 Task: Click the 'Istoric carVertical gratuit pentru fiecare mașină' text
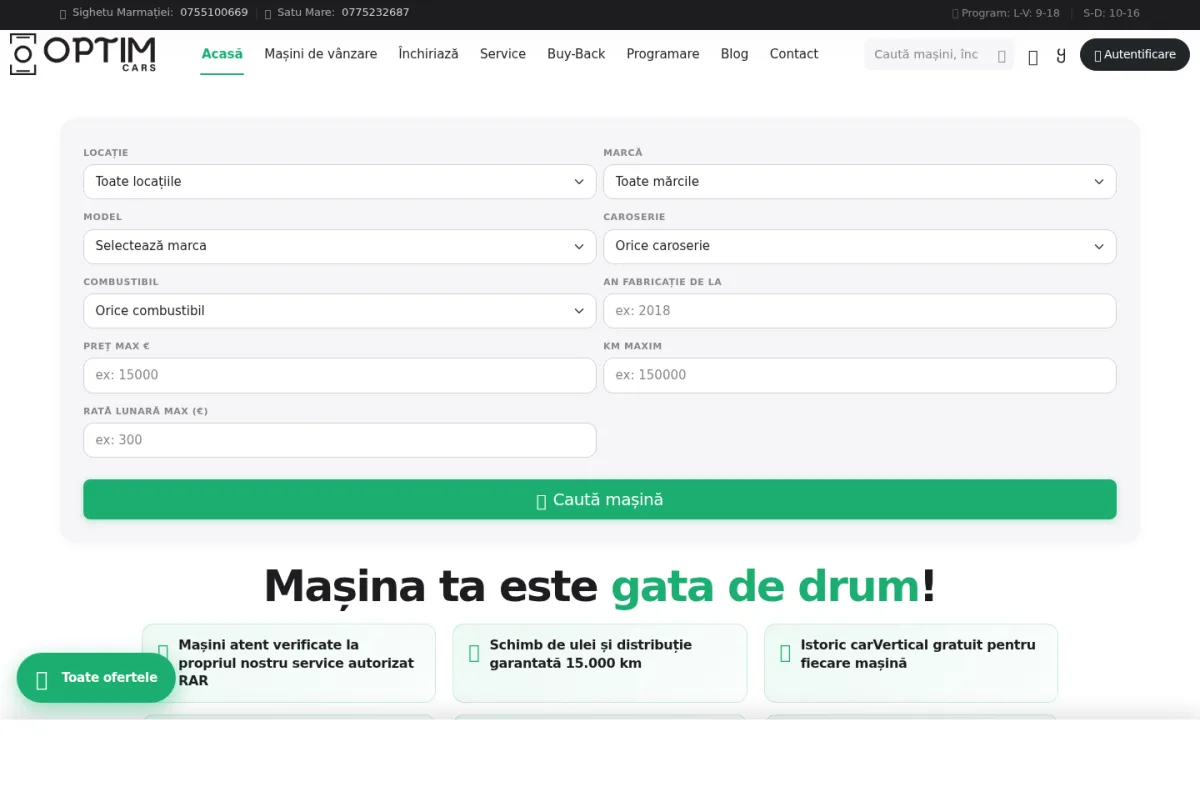(918, 654)
